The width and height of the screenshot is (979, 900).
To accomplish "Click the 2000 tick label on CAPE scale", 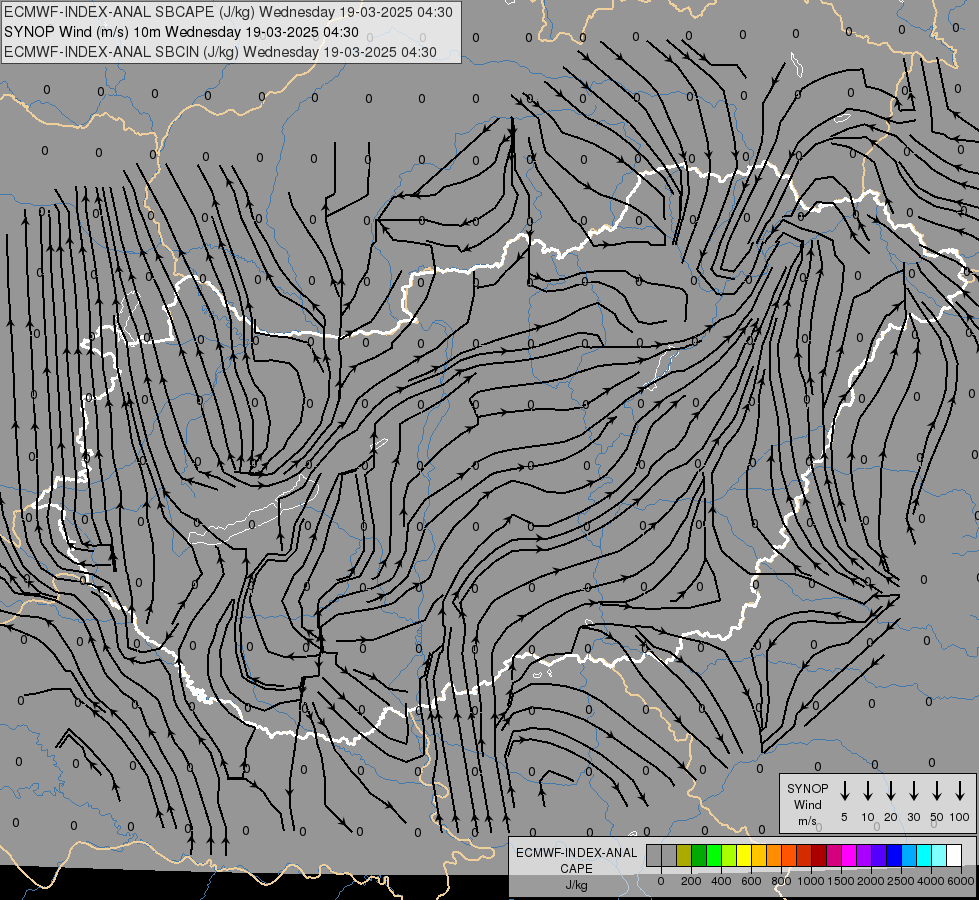I will [x=871, y=881].
